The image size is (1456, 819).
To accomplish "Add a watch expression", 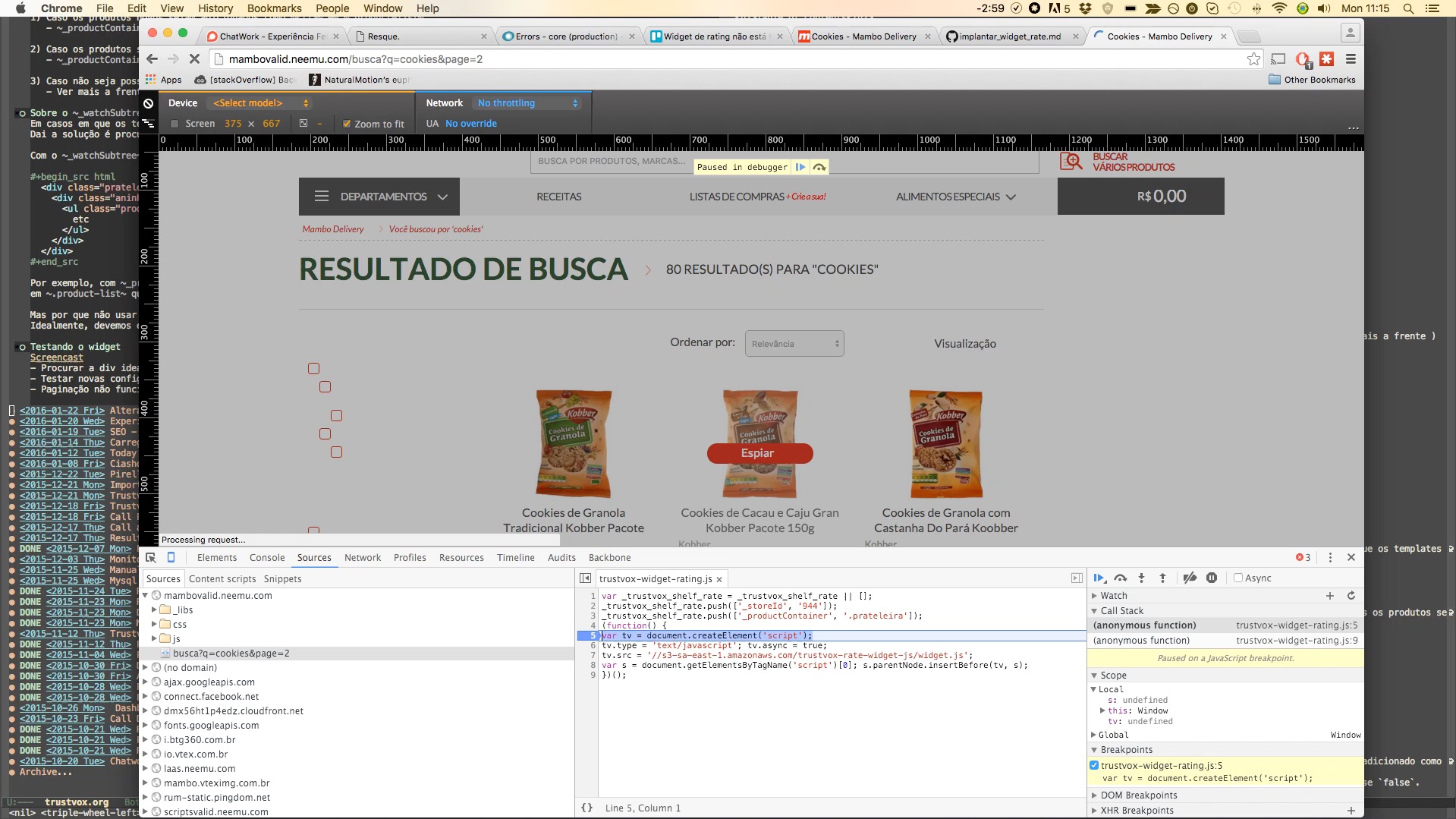I will click(x=1329, y=596).
